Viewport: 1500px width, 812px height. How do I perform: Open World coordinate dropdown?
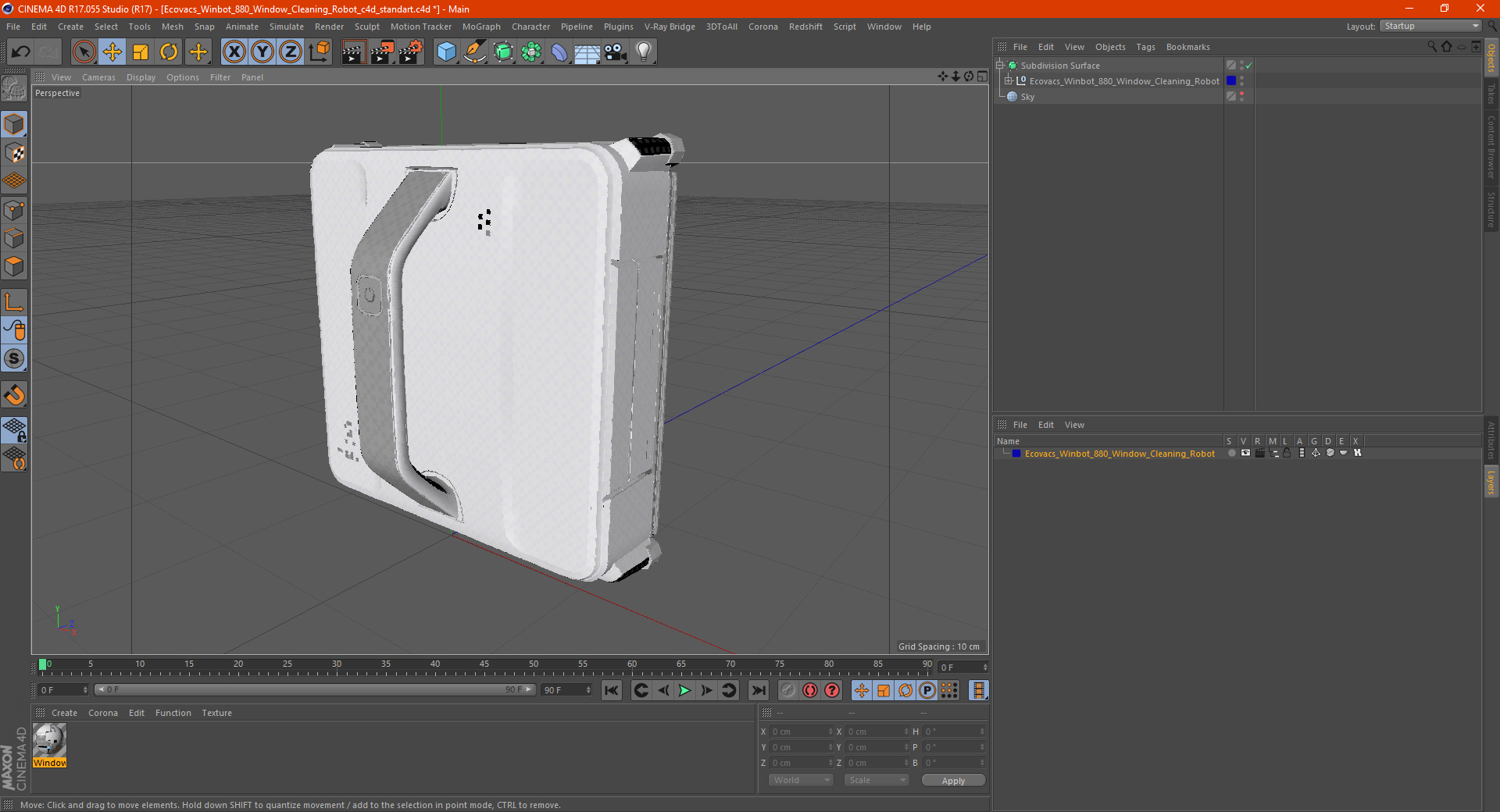tap(801, 780)
